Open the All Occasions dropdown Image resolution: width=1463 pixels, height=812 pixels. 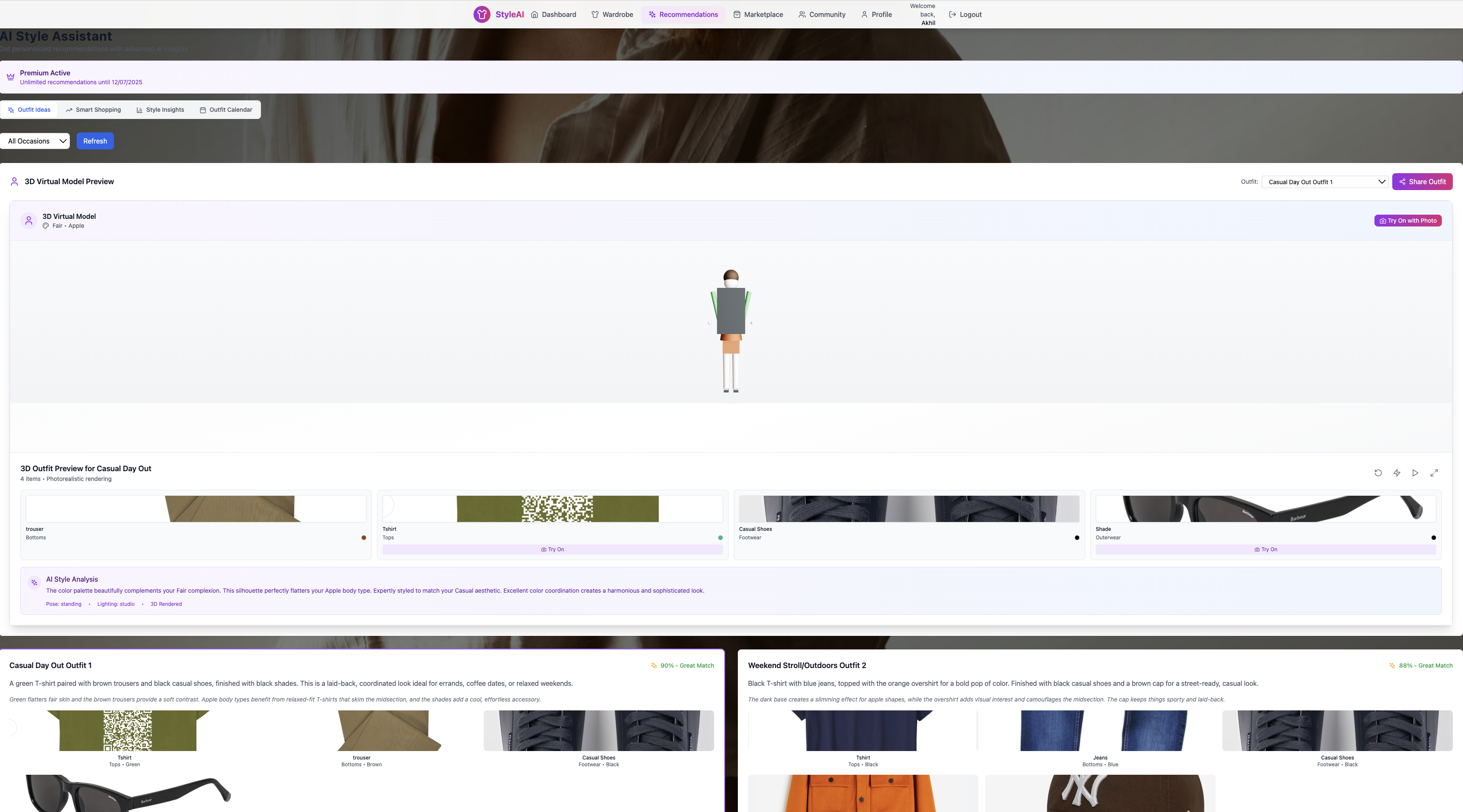point(36,141)
